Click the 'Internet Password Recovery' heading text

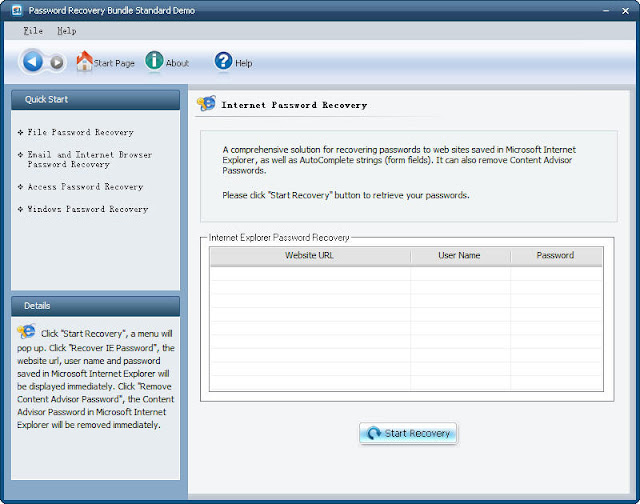[294, 105]
